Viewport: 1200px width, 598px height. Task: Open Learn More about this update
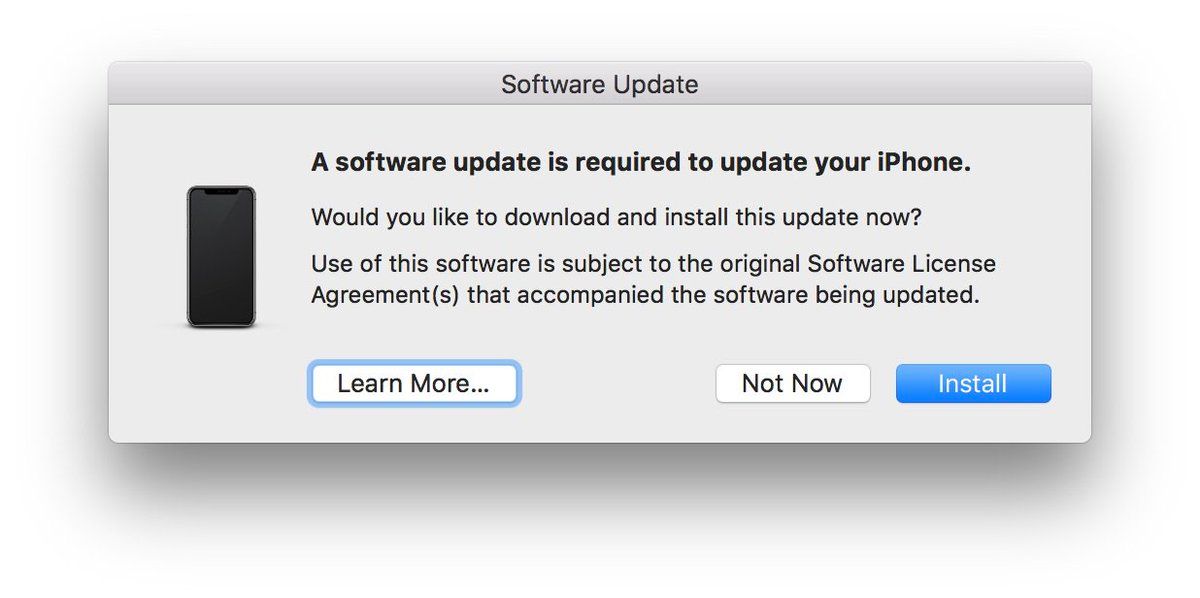pyautogui.click(x=413, y=384)
